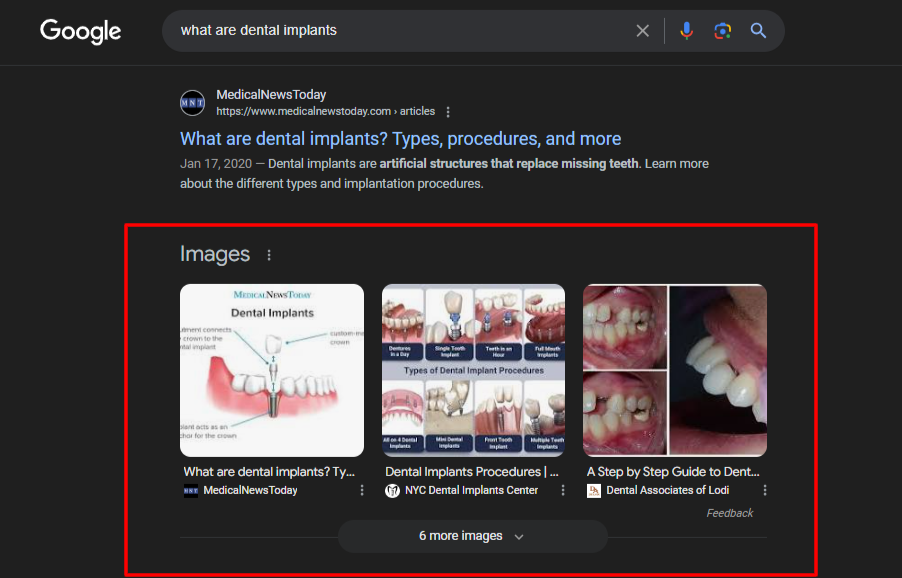The image size is (902, 578).
Task: Click the Images section heading
Action: tap(215, 254)
